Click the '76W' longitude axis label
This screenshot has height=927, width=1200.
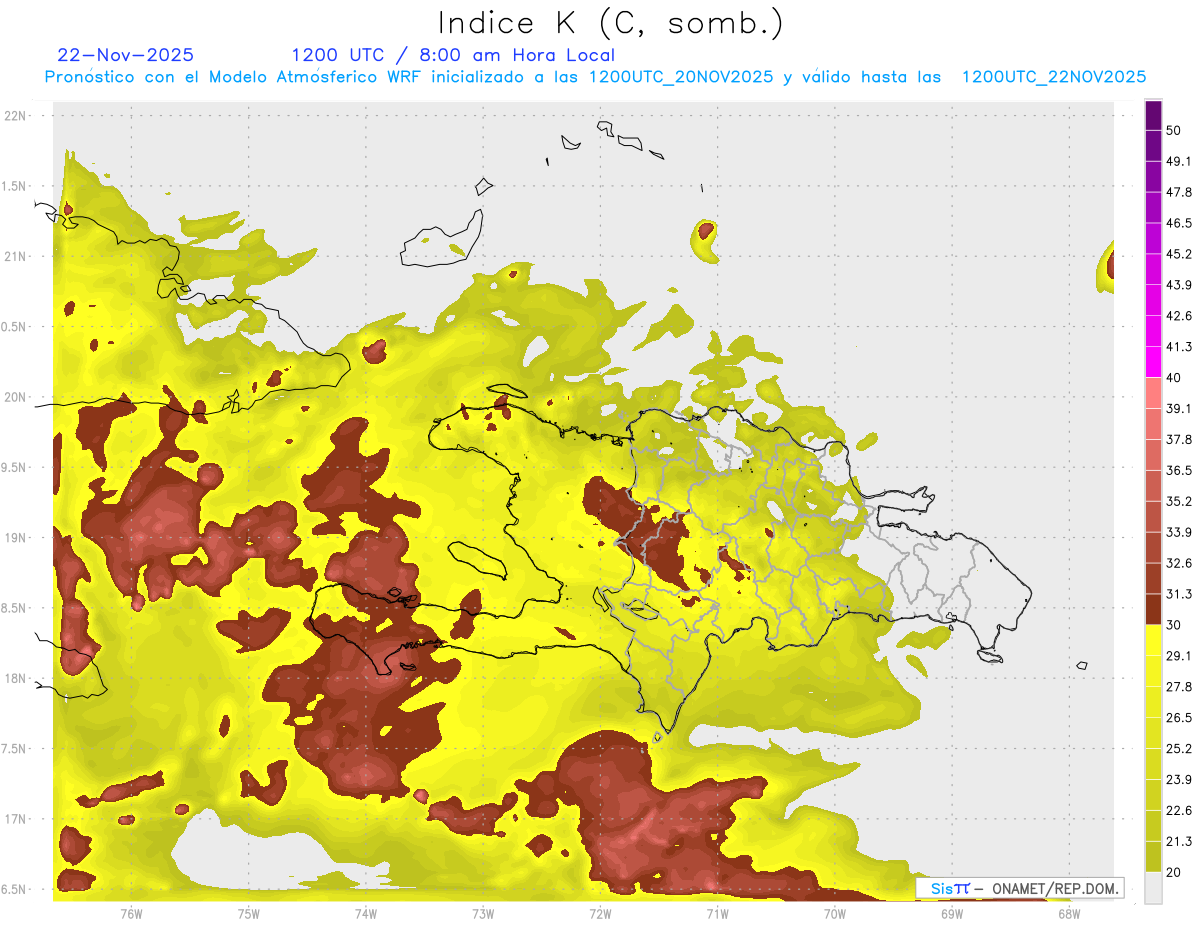point(131,914)
